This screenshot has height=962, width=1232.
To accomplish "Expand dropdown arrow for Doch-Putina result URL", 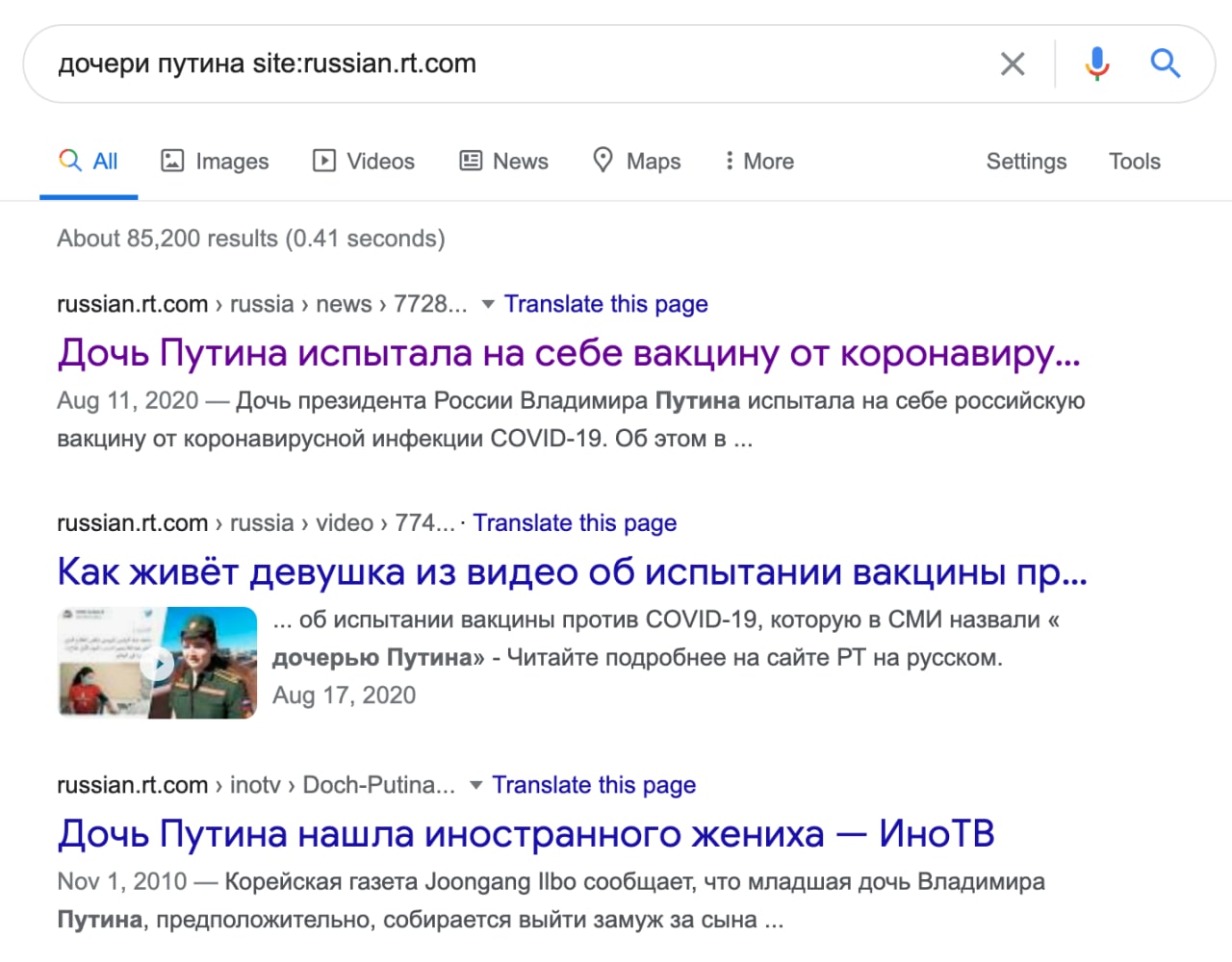I will pyautogui.click(x=475, y=786).
